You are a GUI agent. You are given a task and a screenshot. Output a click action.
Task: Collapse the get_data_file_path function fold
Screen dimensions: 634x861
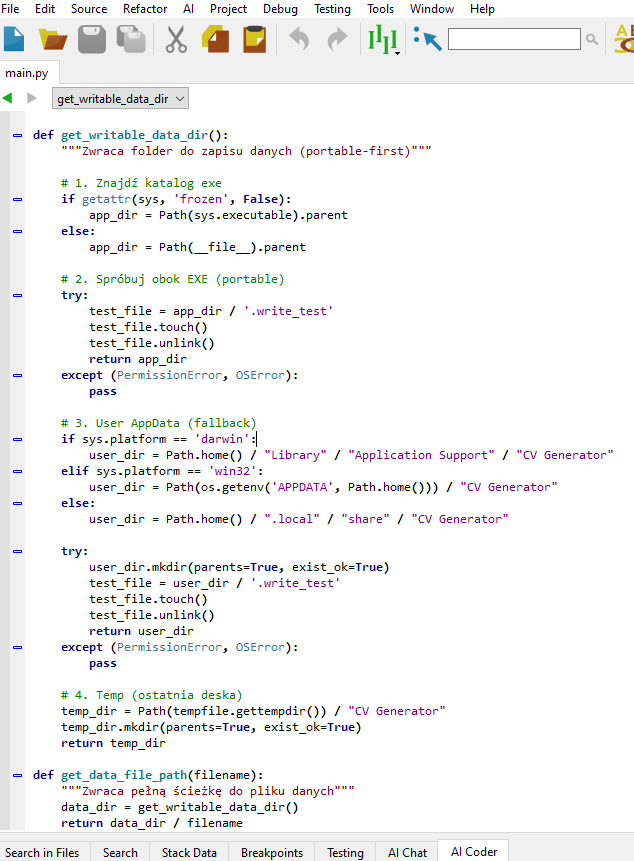17,775
